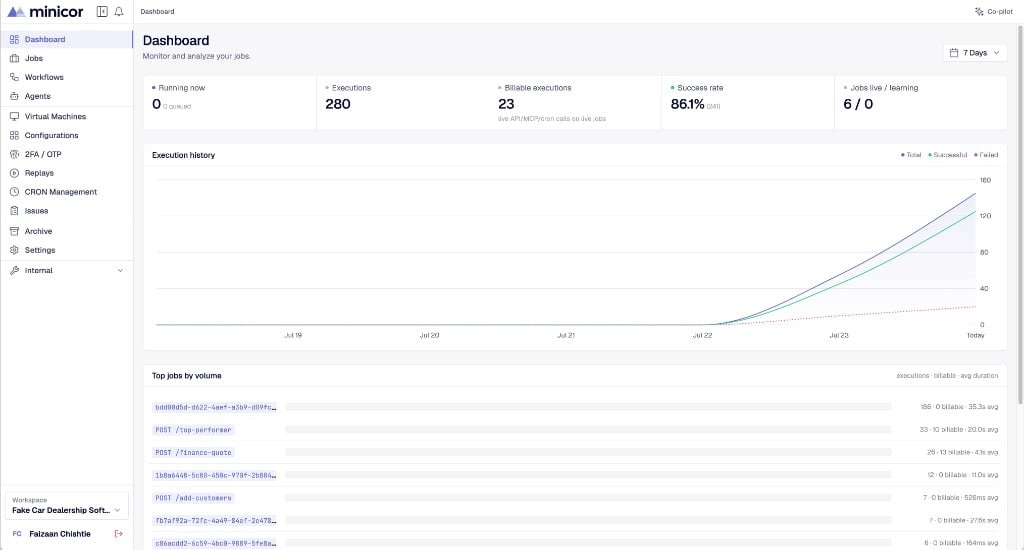The width and height of the screenshot is (1024, 550).
Task: Open the POST /add-customers job
Action: pyautogui.click(x=193, y=498)
